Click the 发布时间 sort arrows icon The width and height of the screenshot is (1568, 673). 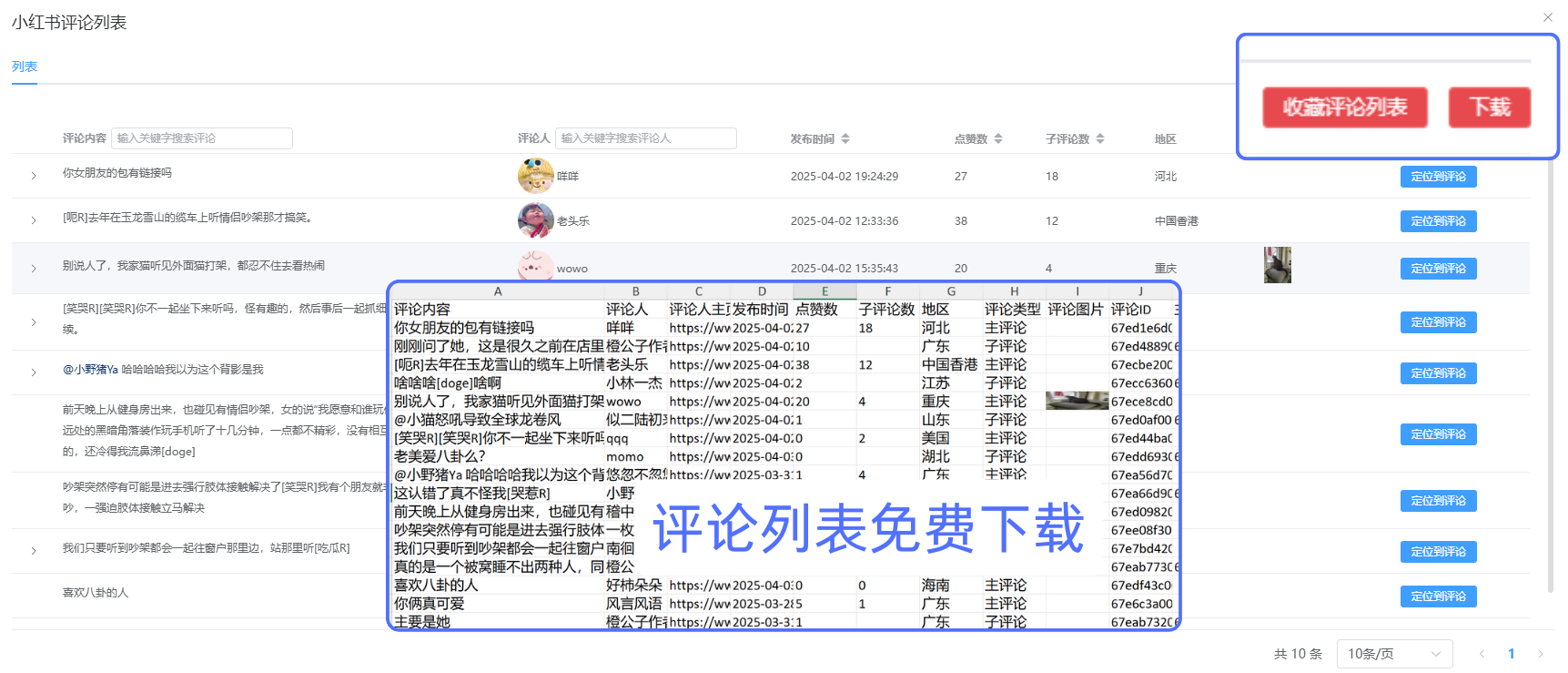[x=845, y=139]
